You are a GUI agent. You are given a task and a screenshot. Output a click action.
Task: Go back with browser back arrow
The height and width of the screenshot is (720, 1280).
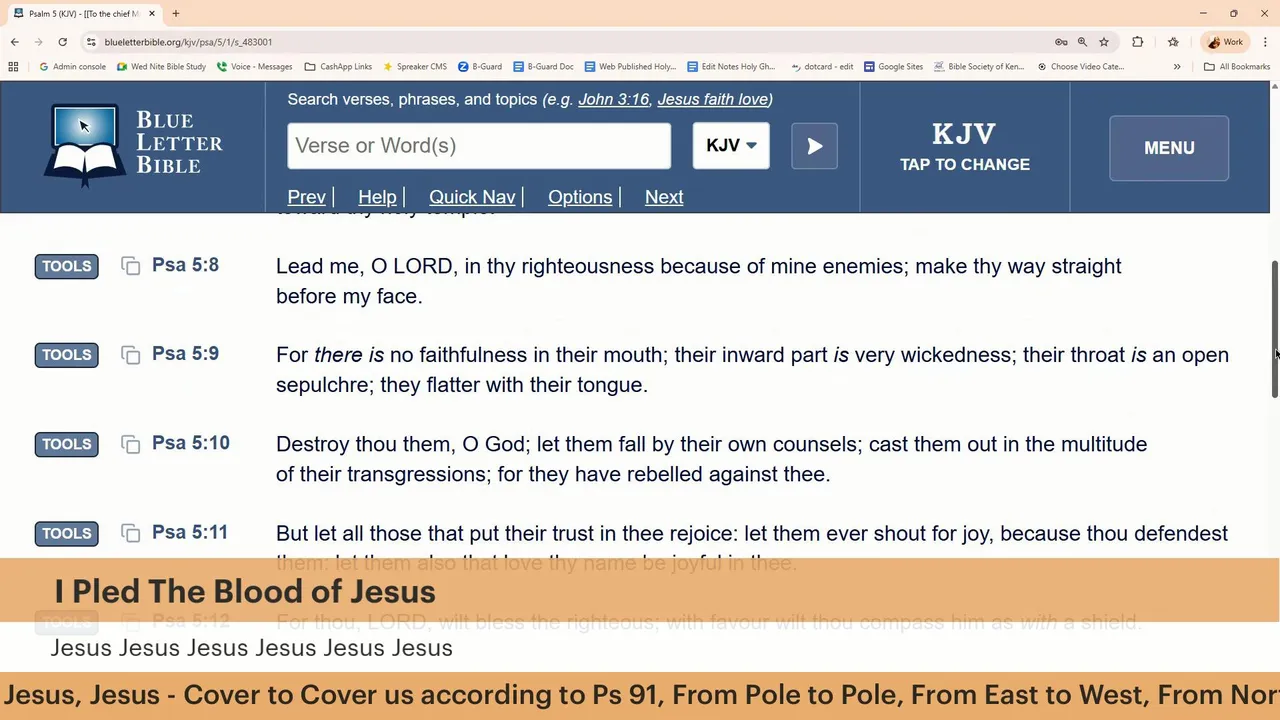[14, 42]
